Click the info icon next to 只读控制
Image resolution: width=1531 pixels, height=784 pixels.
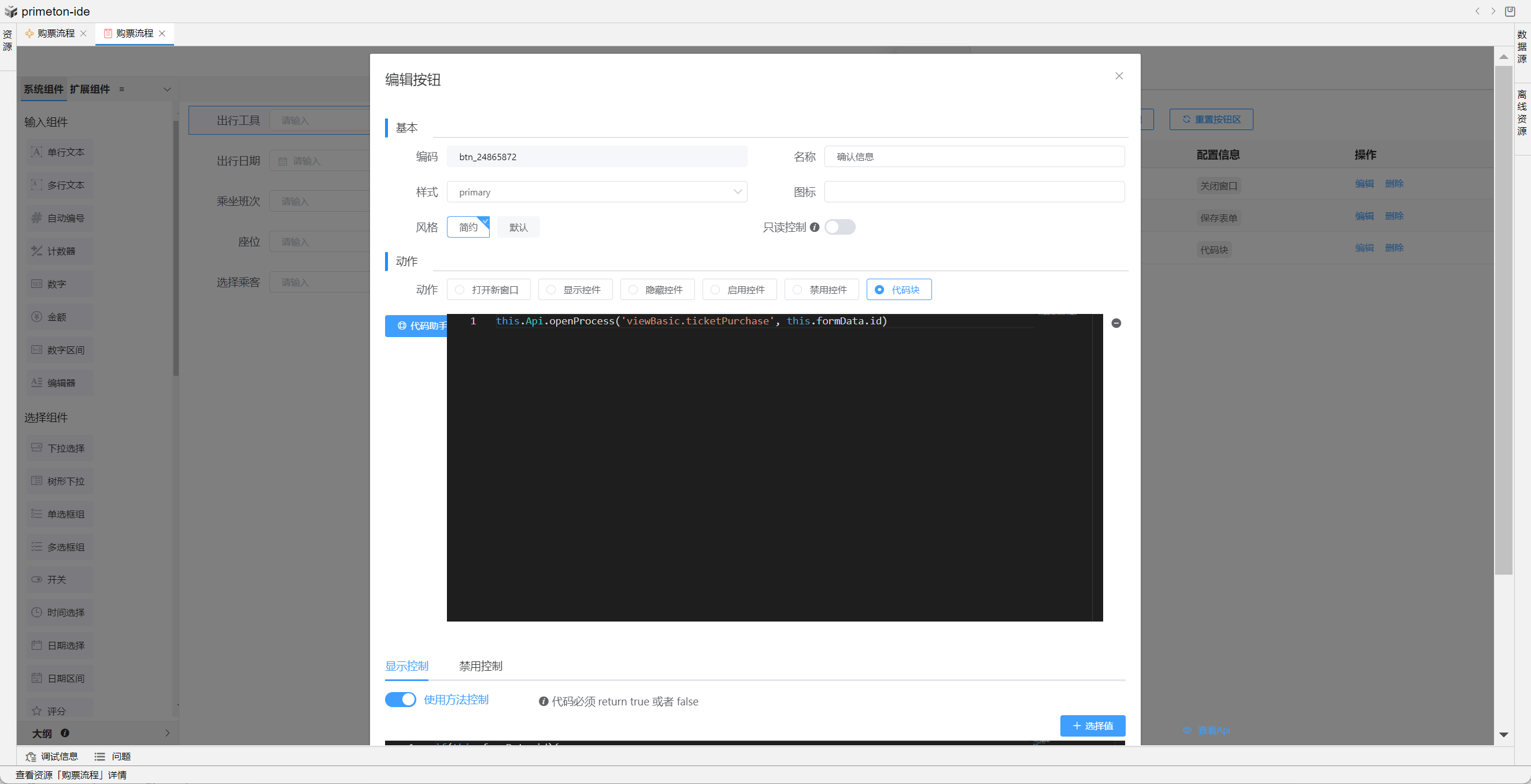coord(815,227)
